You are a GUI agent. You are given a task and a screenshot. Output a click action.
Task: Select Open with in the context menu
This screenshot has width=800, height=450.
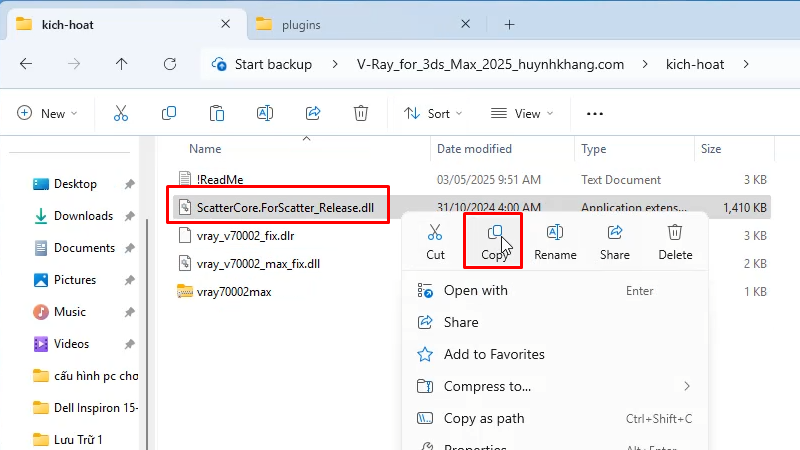[x=555, y=291]
